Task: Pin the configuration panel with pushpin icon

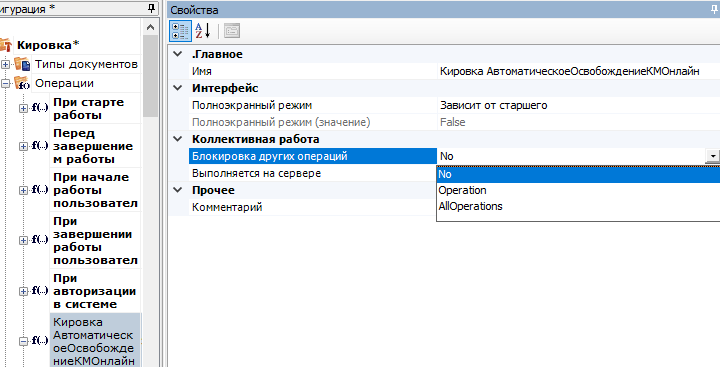Action: pos(151,8)
